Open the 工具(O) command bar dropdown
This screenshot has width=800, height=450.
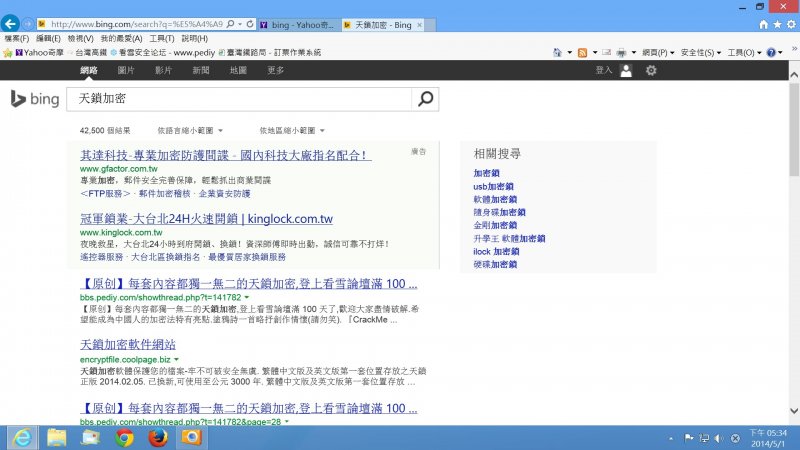744,52
